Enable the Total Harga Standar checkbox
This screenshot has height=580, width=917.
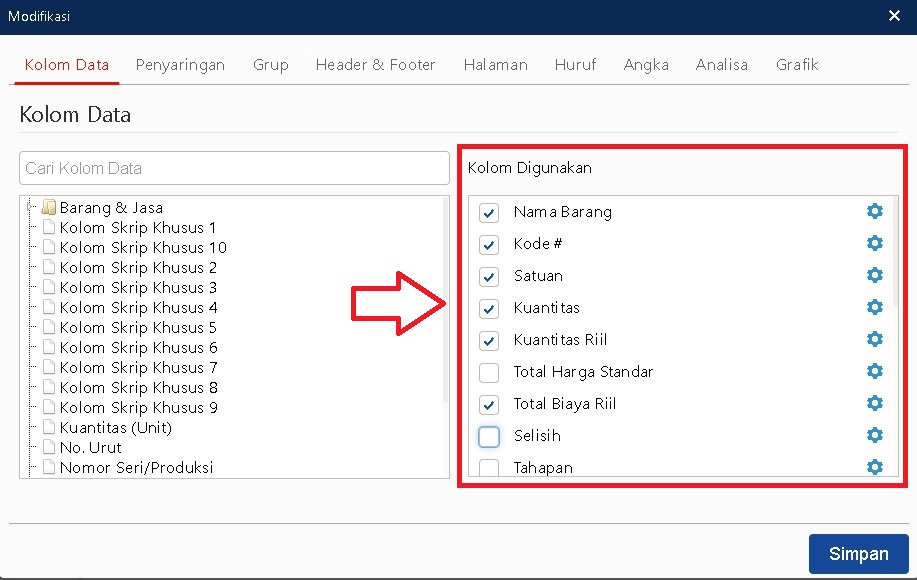tap(489, 372)
